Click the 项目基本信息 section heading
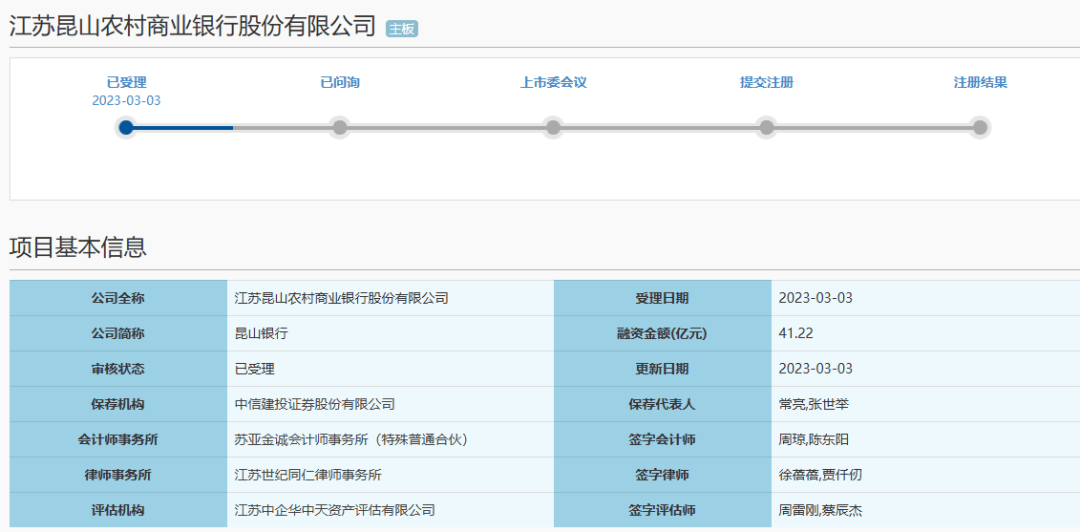Viewport: 1080px width, 532px height. (78, 247)
